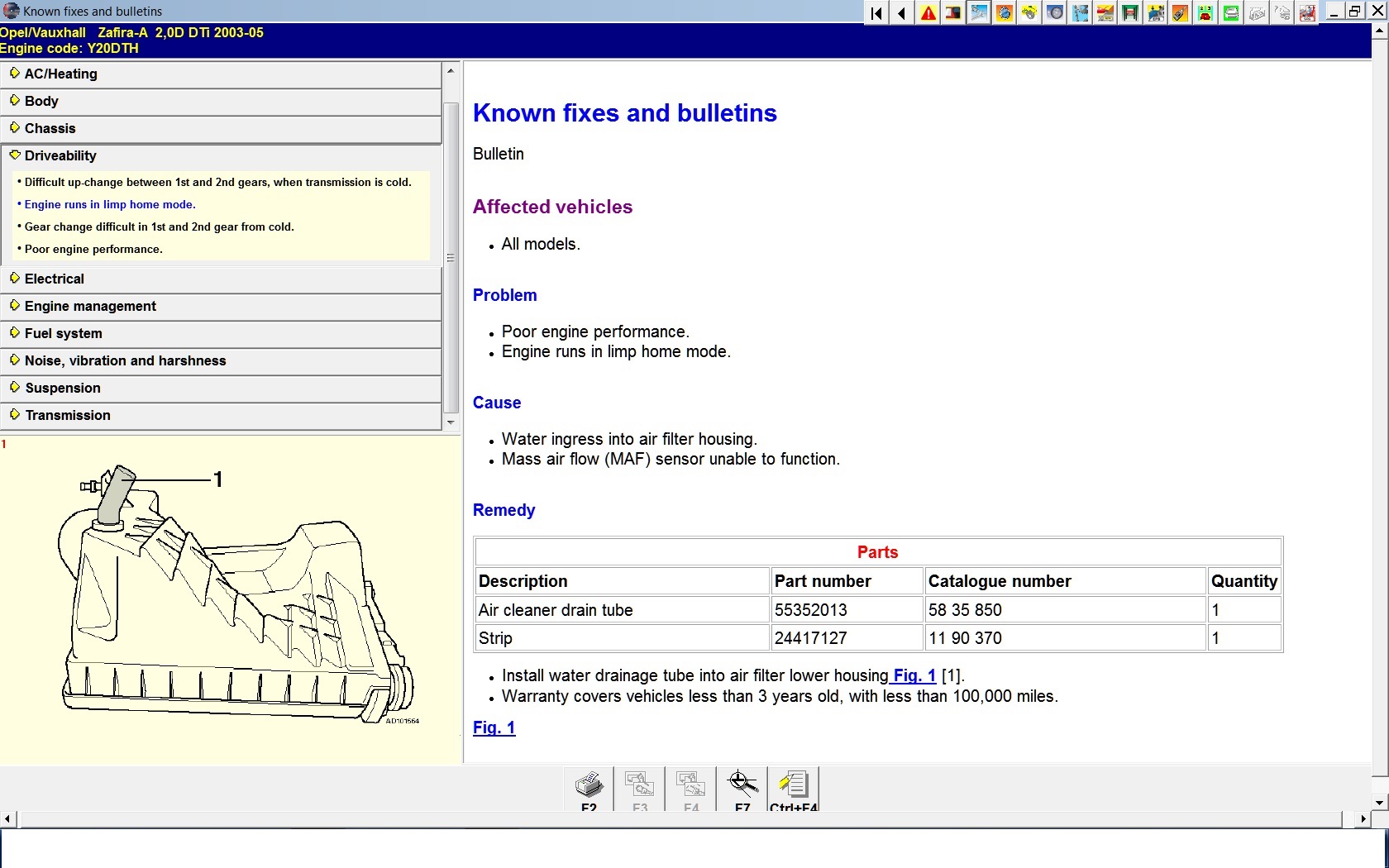
Task: Click the F2 print icon
Action: tap(589, 785)
